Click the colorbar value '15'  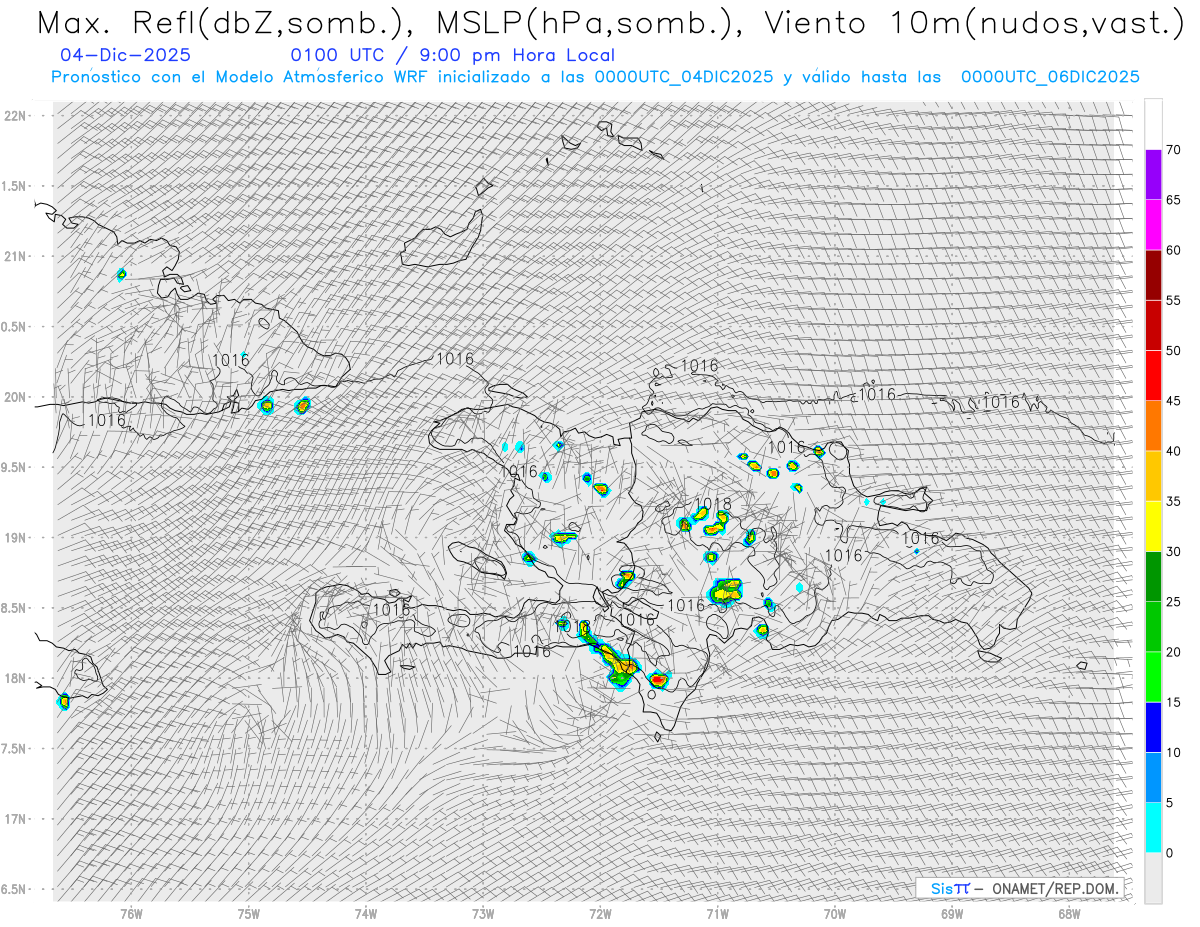click(x=1173, y=702)
